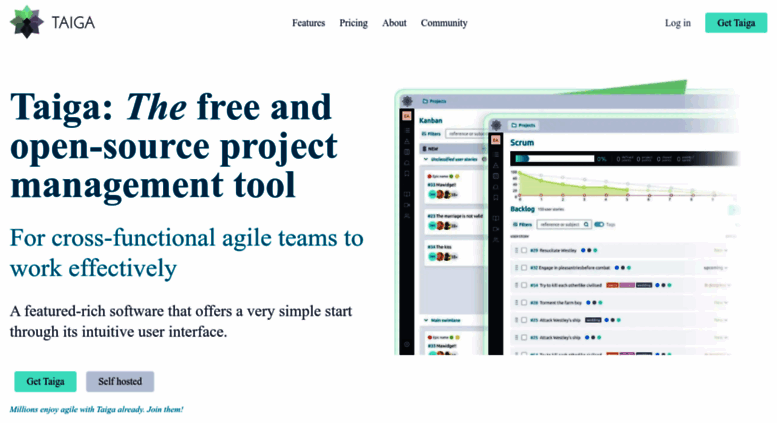Click the video camera icon in Scrum sidebar
The width and height of the screenshot is (777, 423).
coord(496,229)
